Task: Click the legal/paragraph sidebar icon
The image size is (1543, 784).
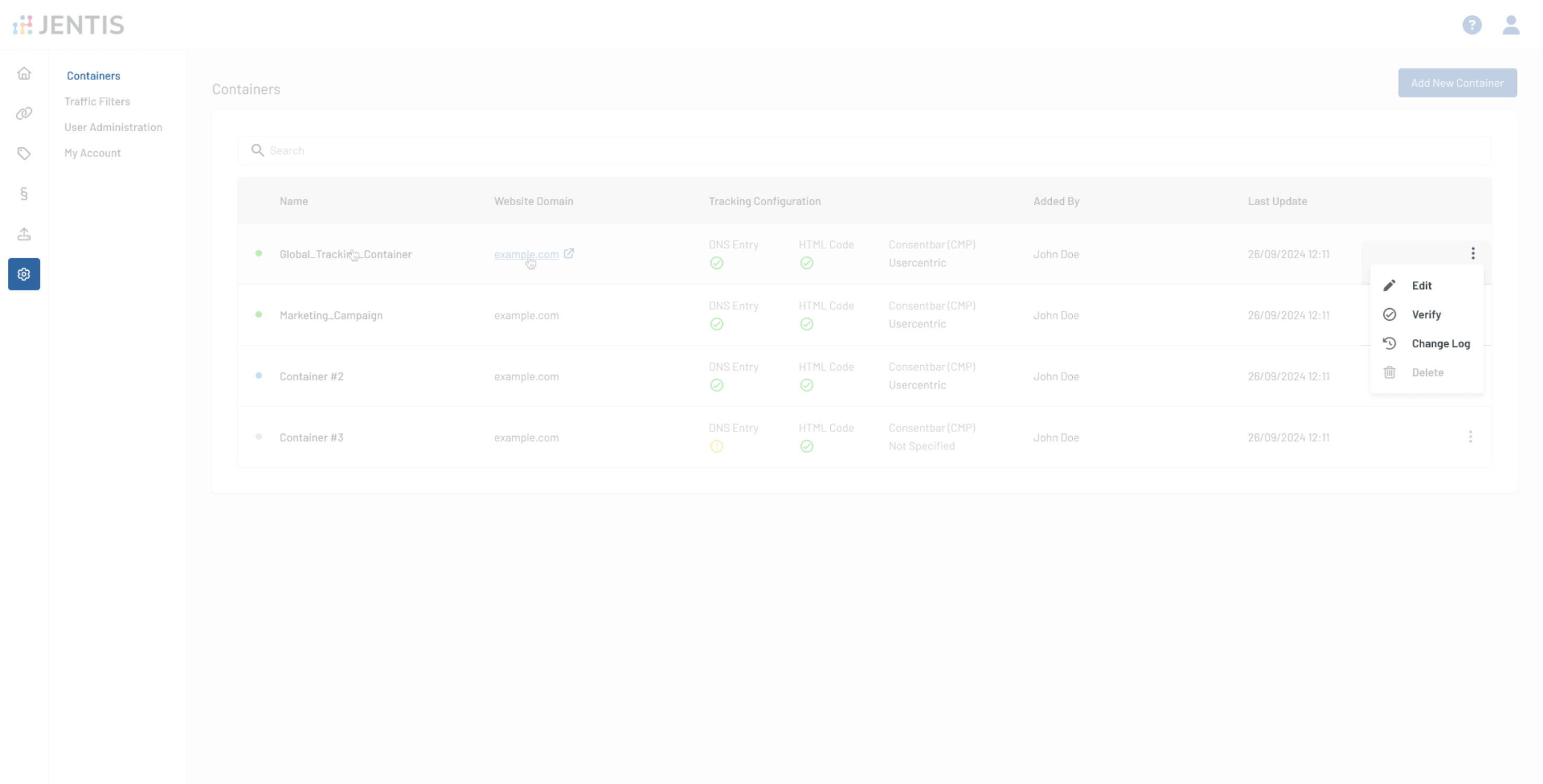Action: (x=24, y=193)
